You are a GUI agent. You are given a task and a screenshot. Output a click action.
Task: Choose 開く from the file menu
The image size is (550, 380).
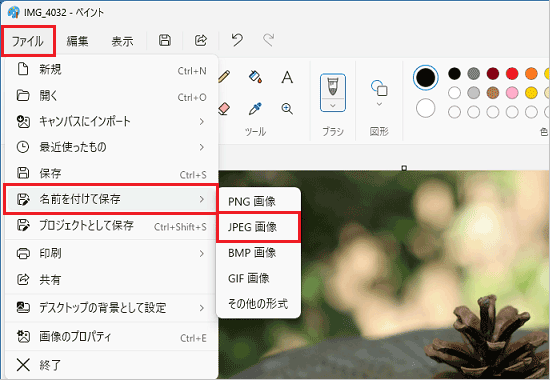(x=112, y=95)
